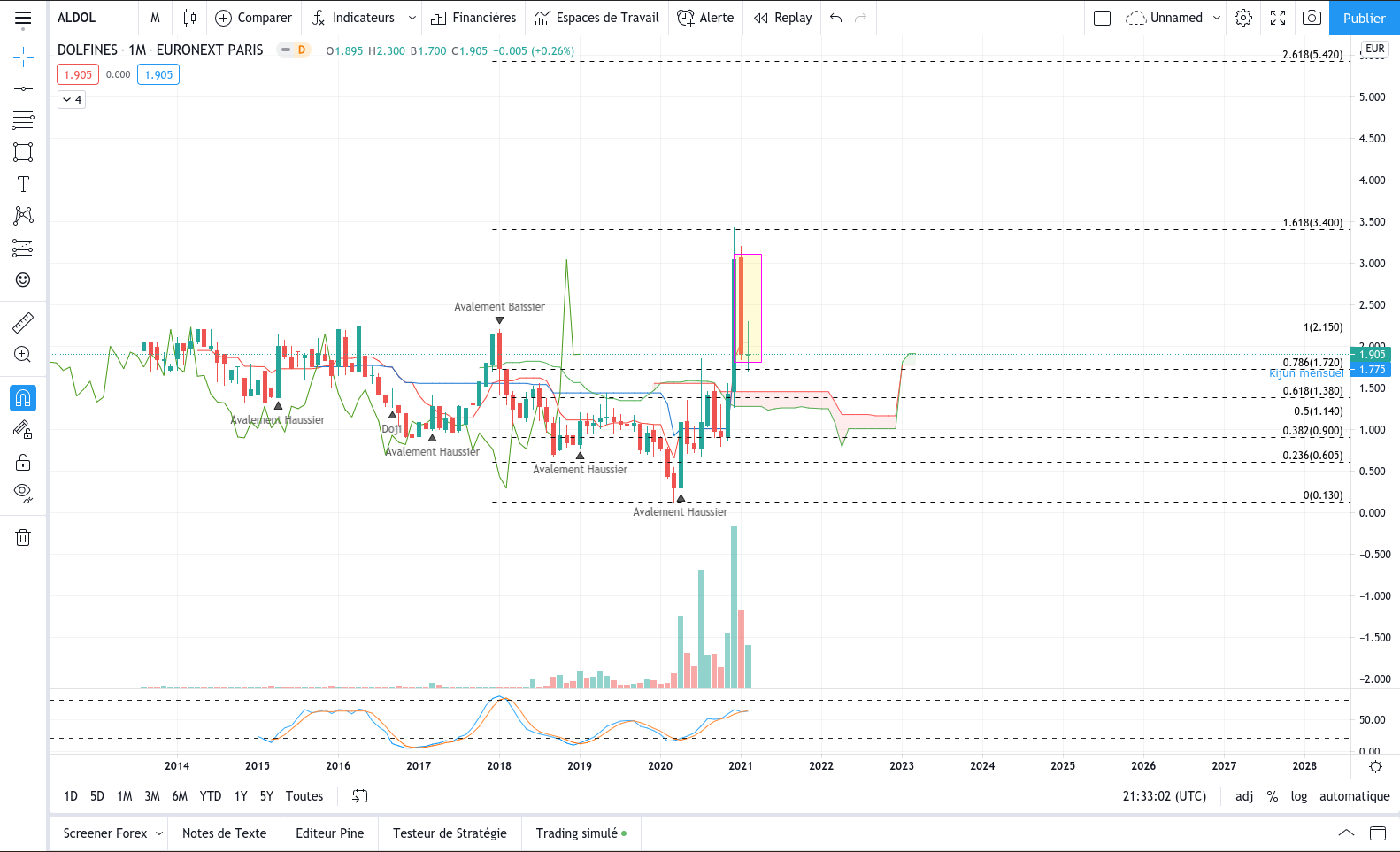
Task: Enter fullscreen mode icon
Action: 1278,18
